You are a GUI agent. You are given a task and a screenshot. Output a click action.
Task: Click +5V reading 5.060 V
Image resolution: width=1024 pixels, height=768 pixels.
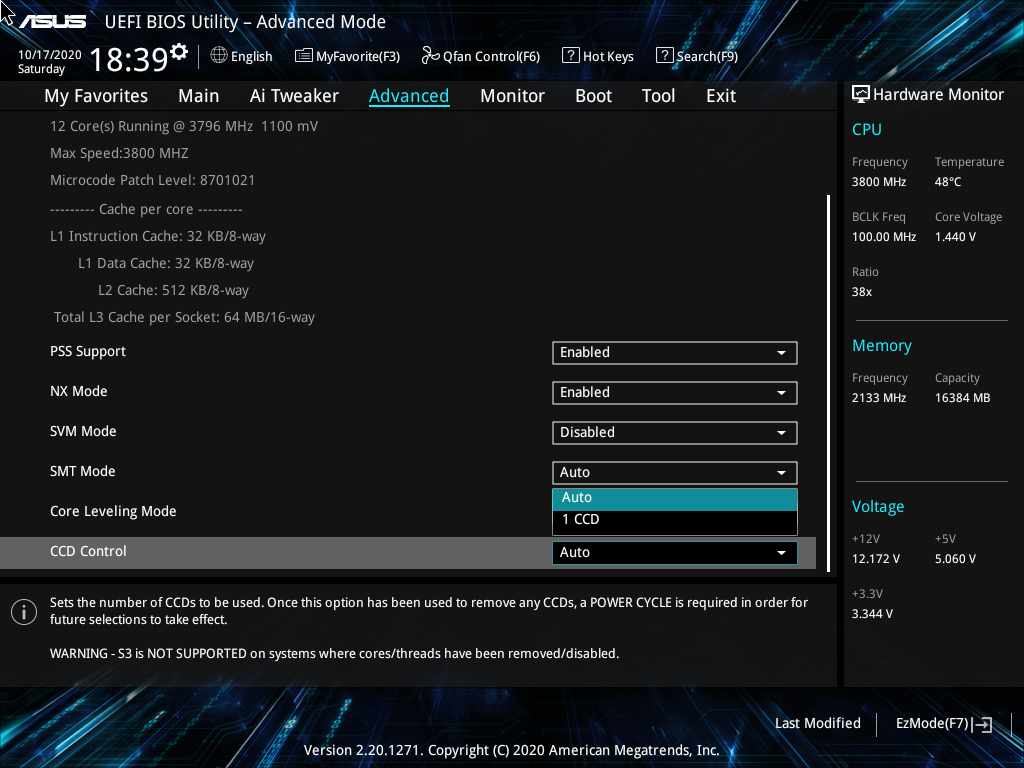(x=955, y=559)
